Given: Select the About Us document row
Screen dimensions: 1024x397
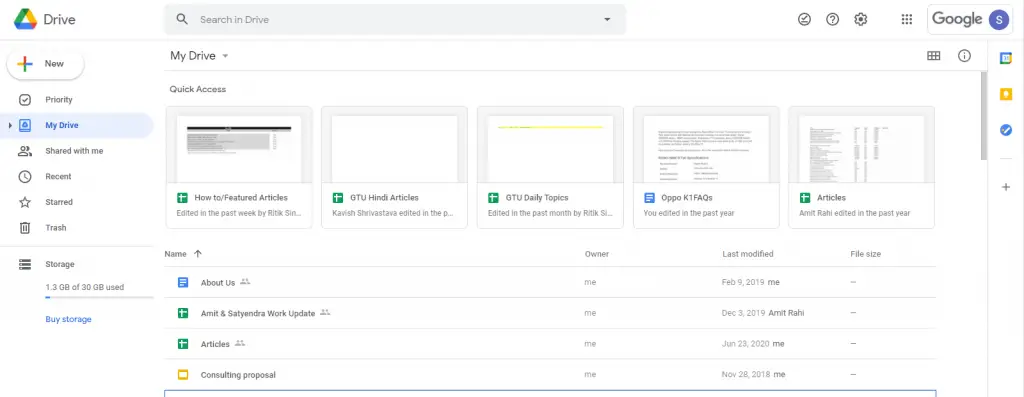Looking at the screenshot, I should [x=550, y=283].
